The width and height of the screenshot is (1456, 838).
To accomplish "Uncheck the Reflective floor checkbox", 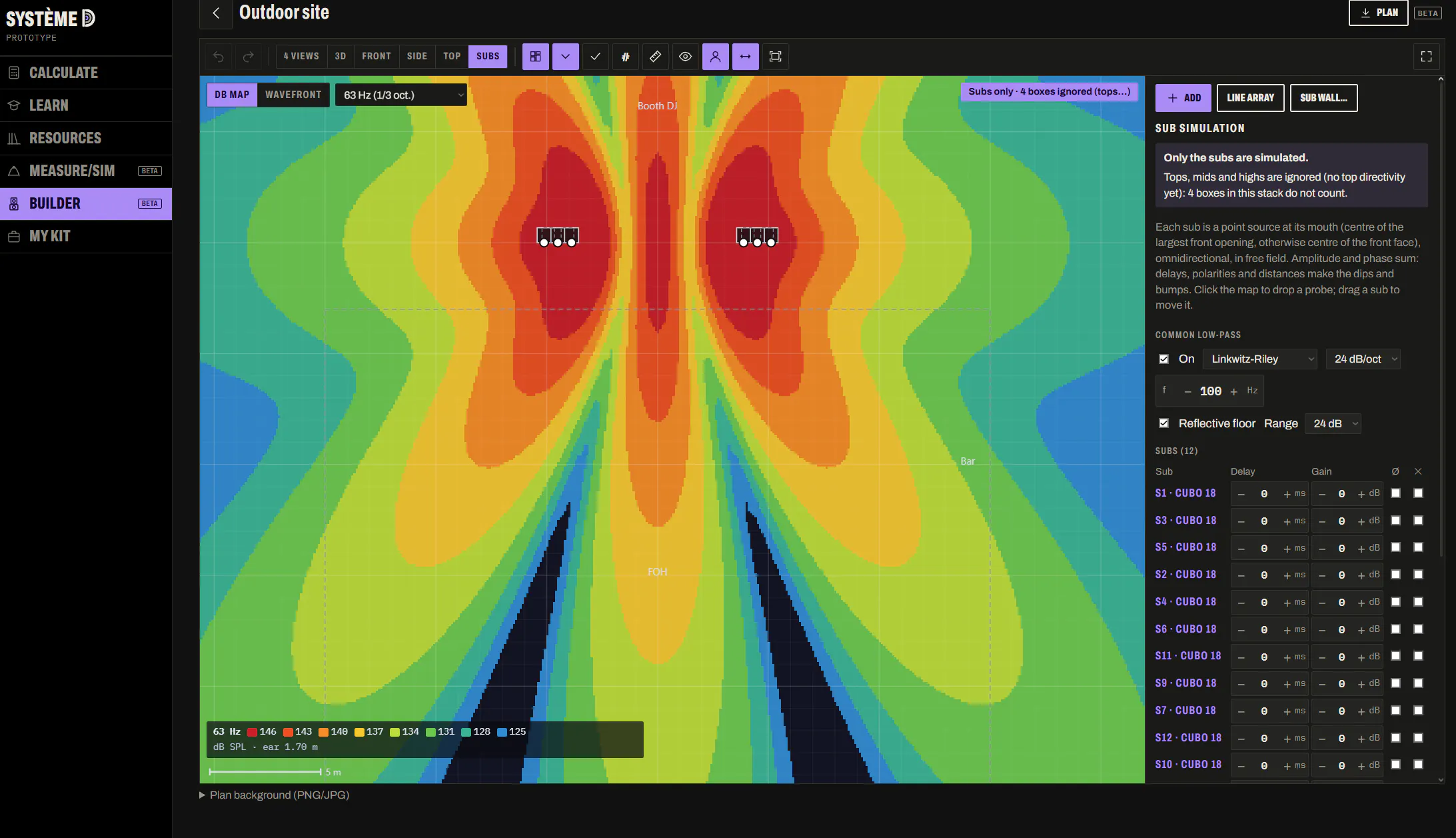I will pyautogui.click(x=1163, y=423).
